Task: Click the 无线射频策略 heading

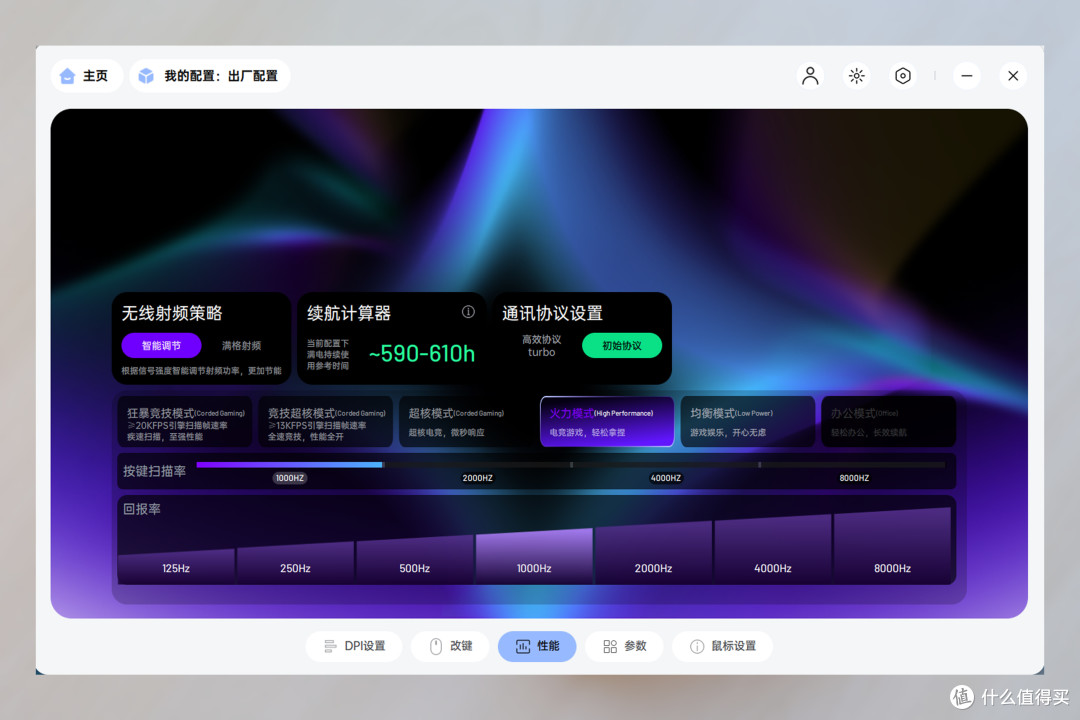Action: tap(172, 313)
